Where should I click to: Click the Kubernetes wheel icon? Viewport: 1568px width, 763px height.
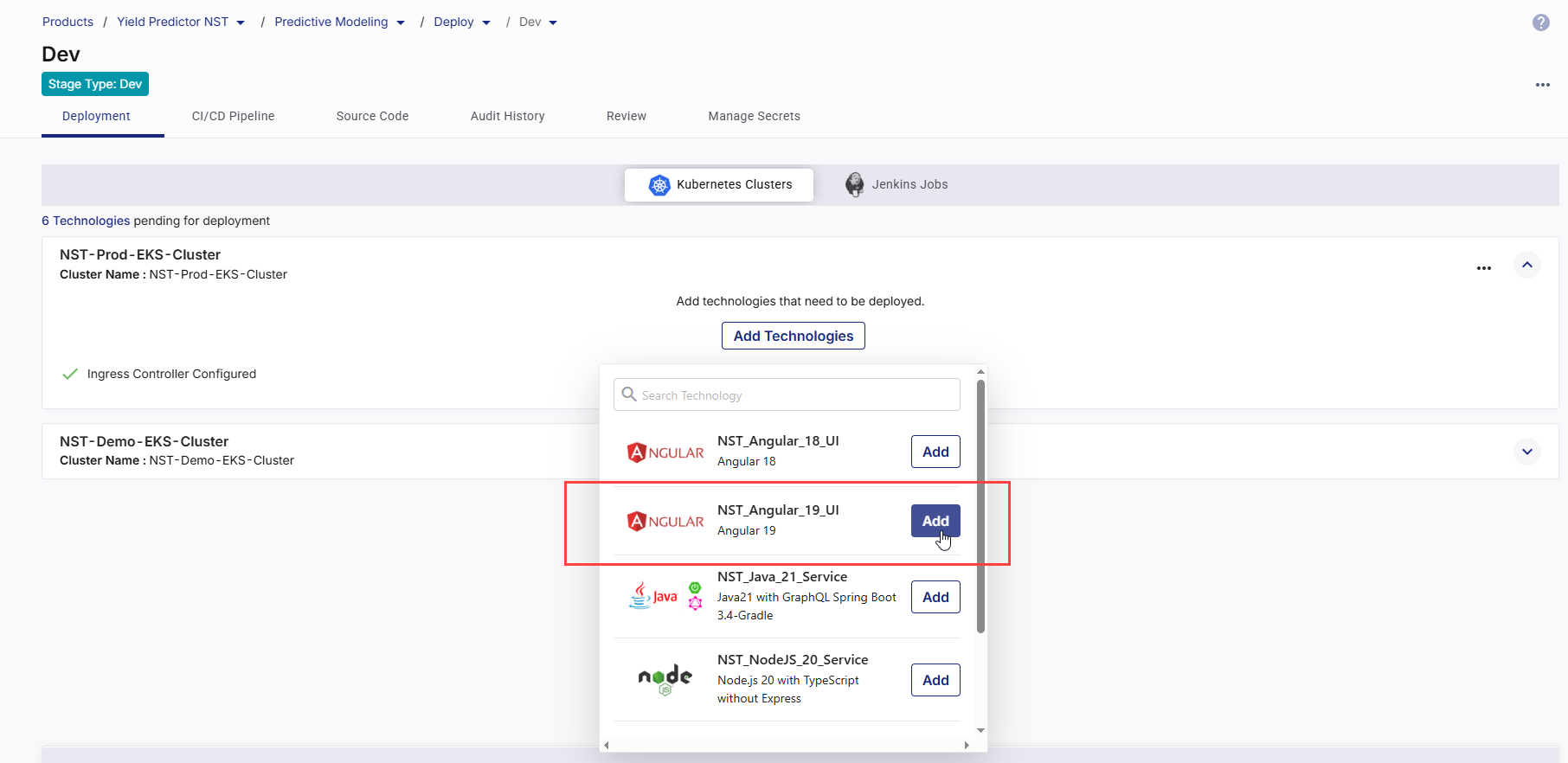pos(659,185)
